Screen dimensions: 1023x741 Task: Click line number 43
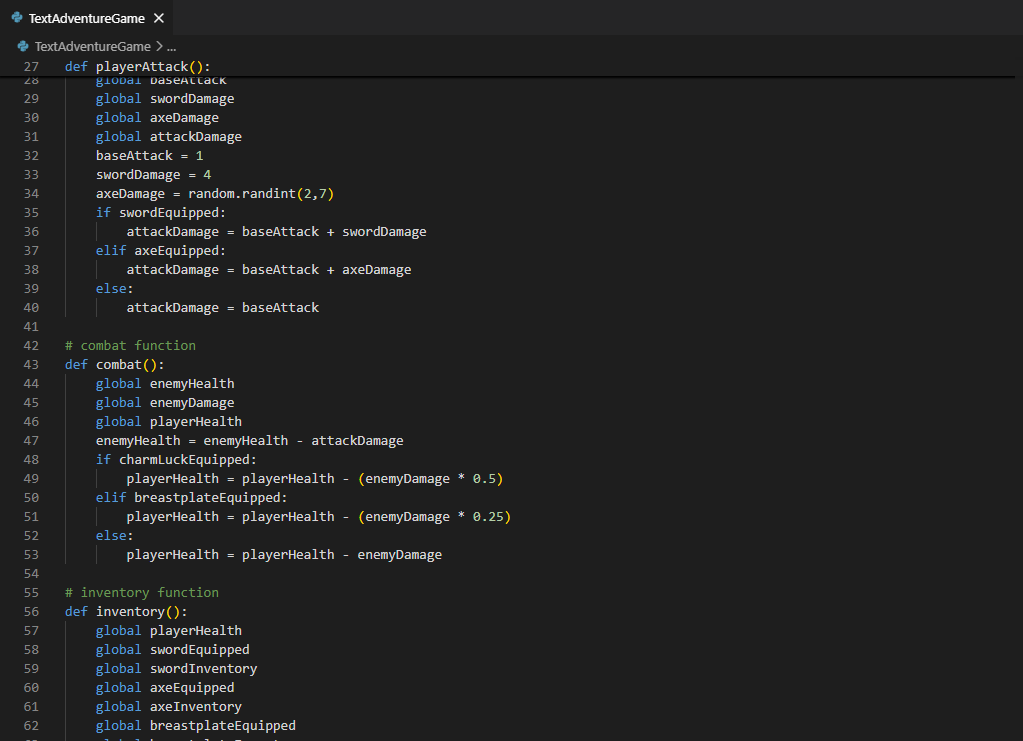click(x=31, y=365)
